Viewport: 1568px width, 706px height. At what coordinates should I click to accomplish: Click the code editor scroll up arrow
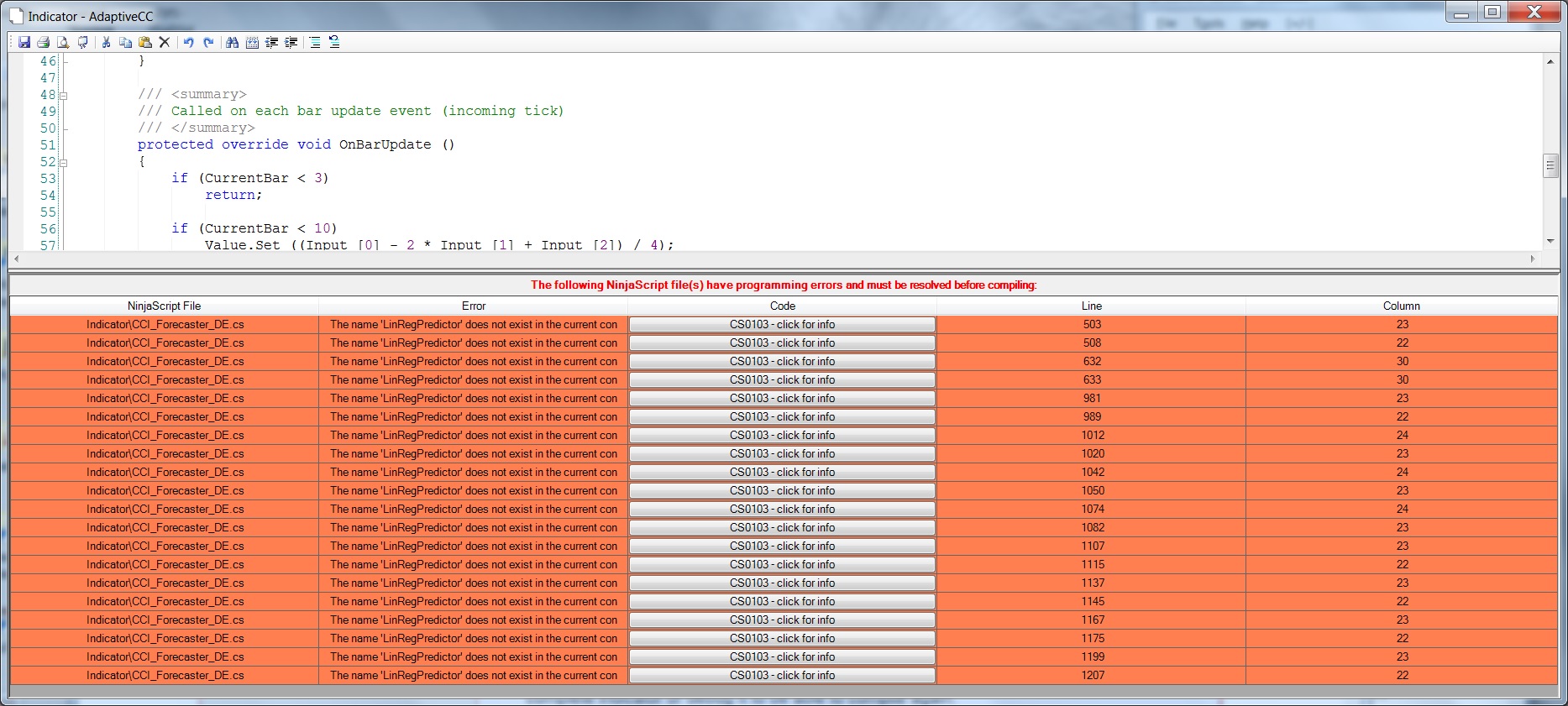1550,61
